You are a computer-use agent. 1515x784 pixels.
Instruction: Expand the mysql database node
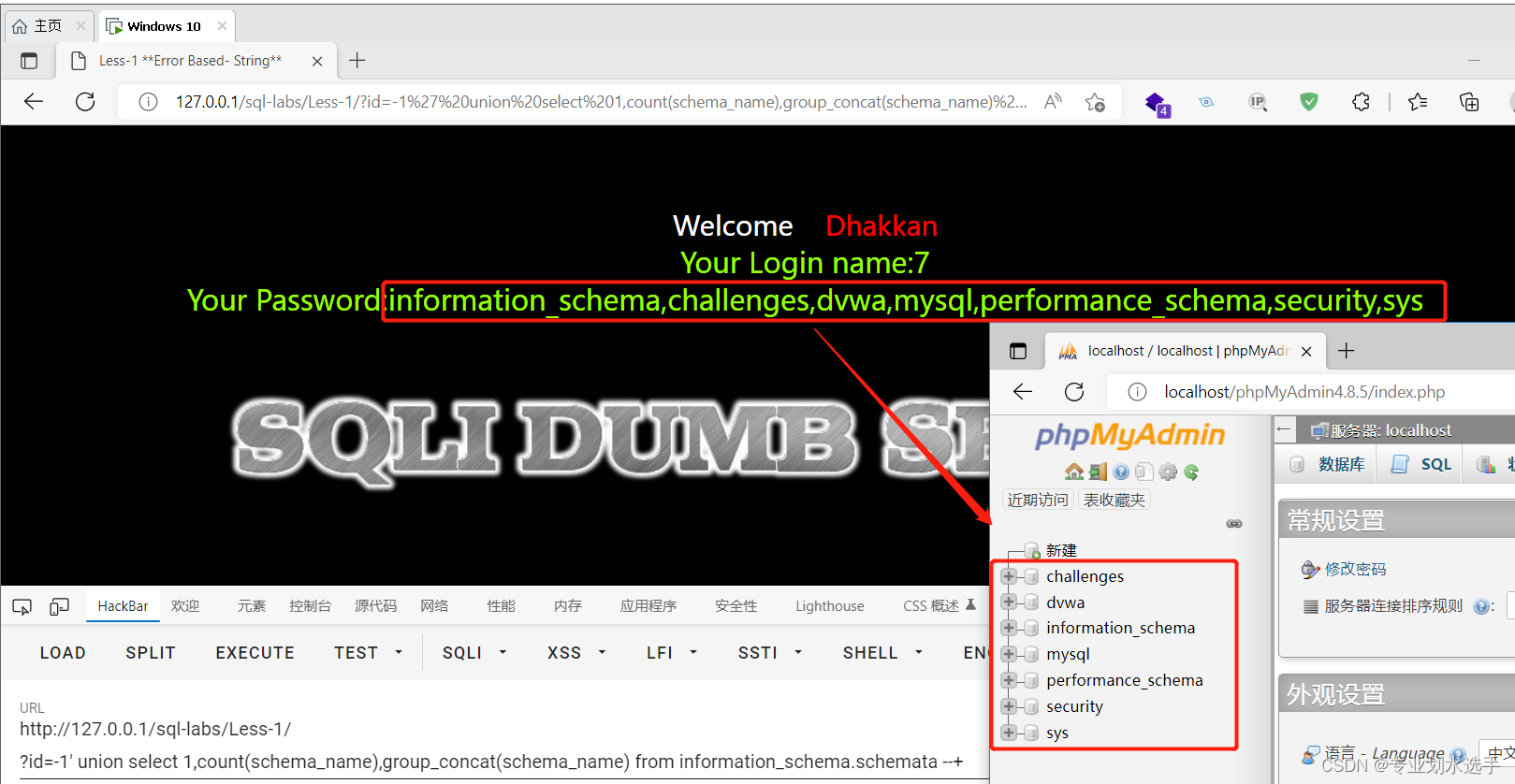1009,654
